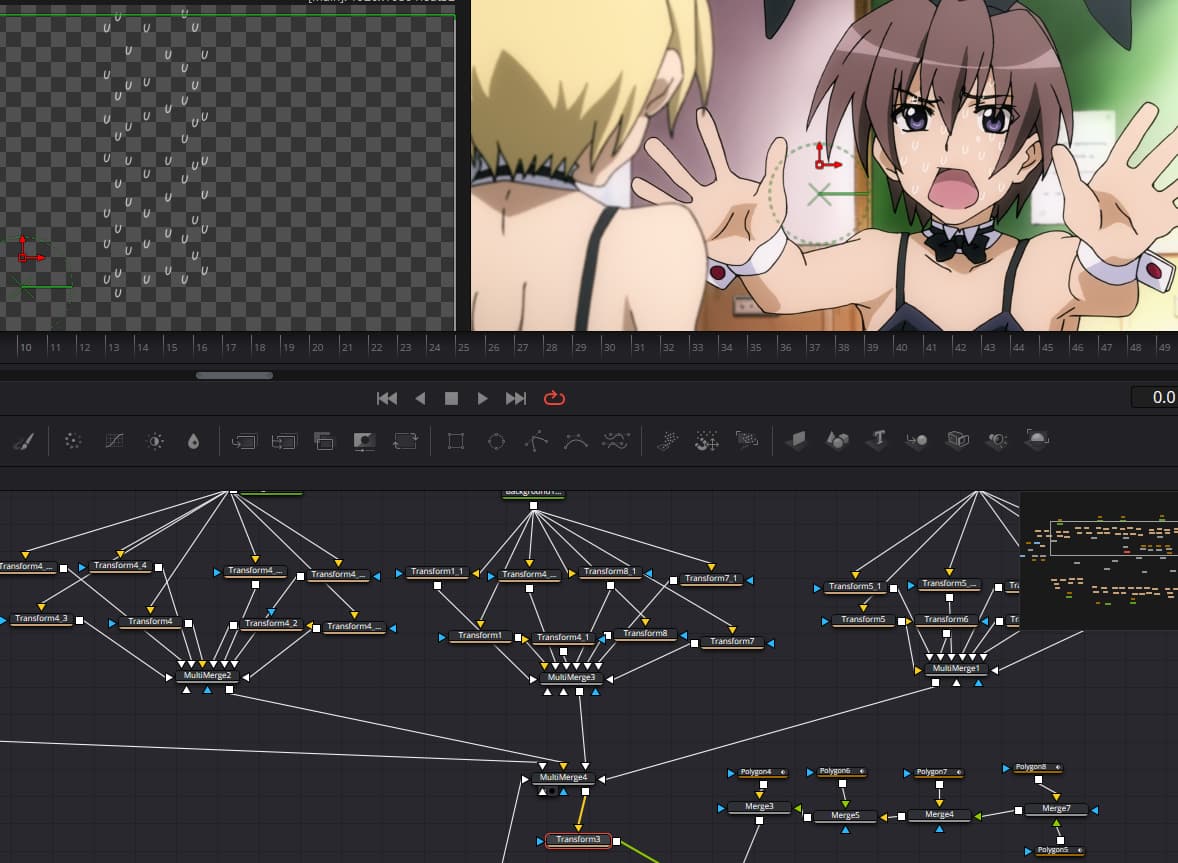Select the Ellipse mask tool

click(496, 441)
